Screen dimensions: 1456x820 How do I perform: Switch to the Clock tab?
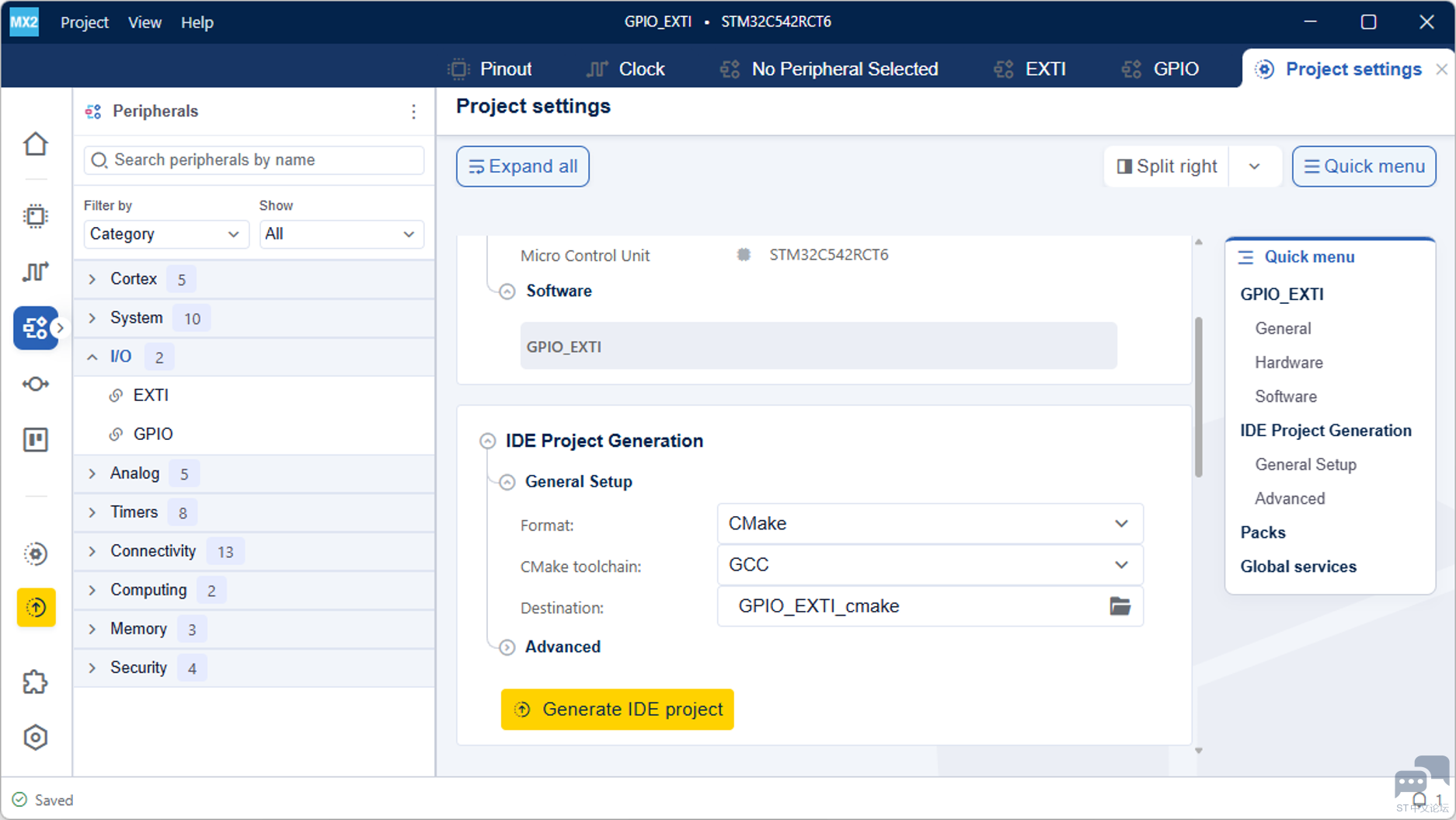(625, 69)
